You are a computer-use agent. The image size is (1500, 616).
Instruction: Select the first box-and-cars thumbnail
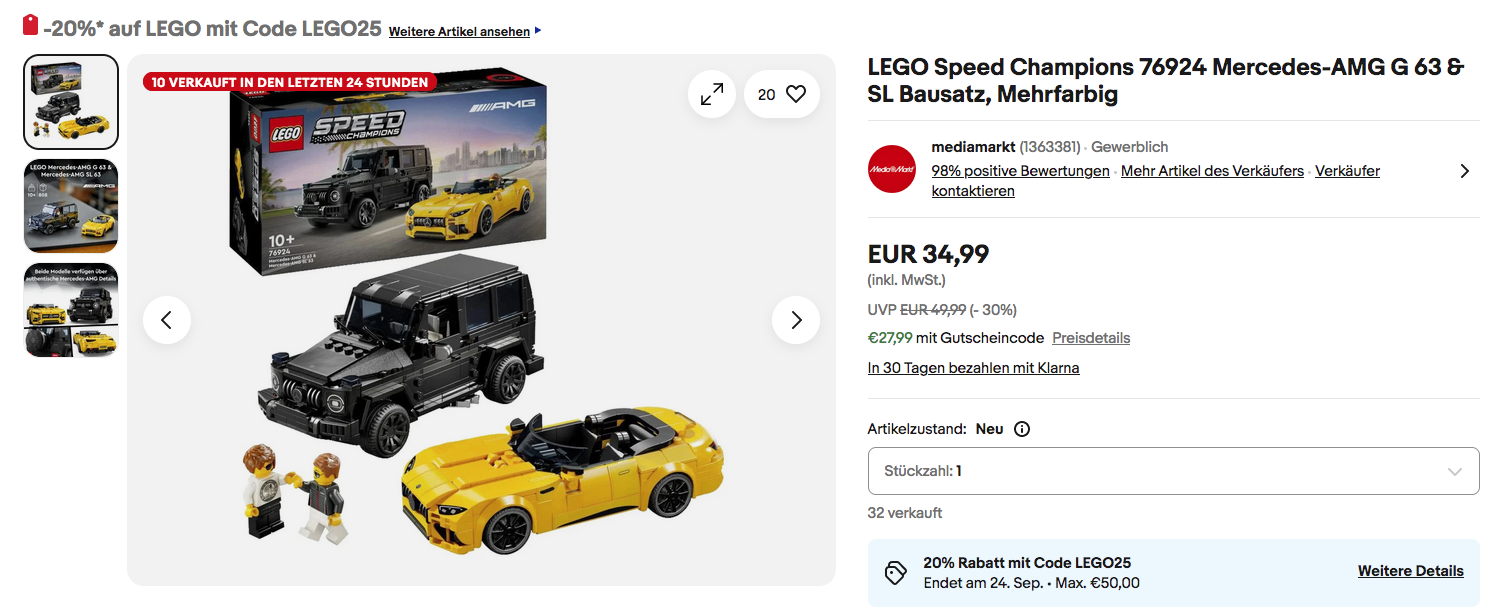(x=71, y=102)
